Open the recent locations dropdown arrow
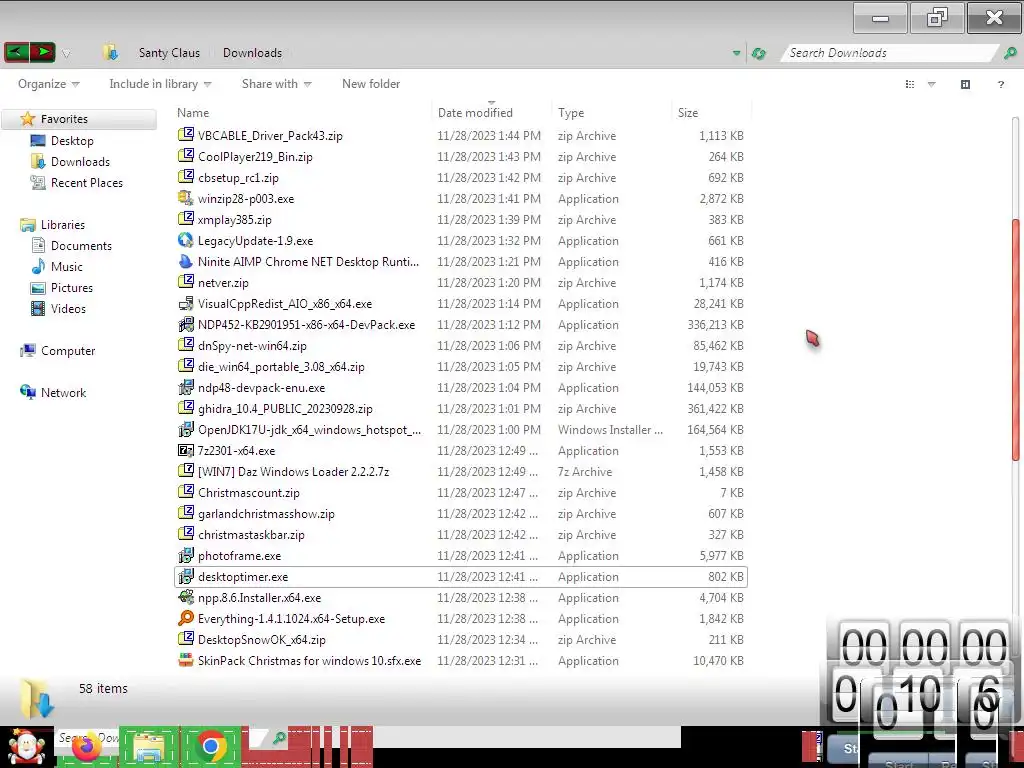Screen dimensions: 1024x768 66,53
